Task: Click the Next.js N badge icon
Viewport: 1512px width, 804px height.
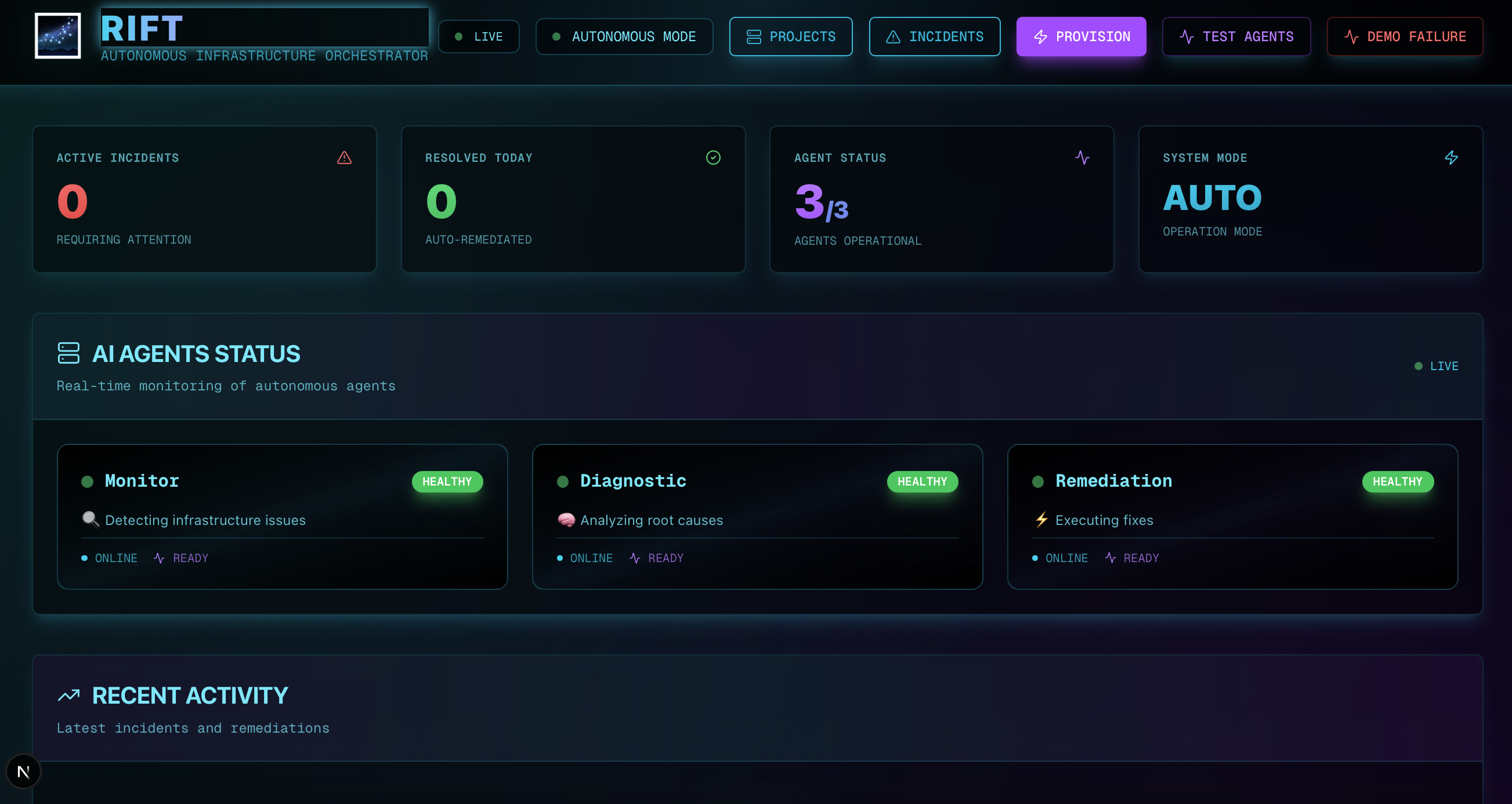Action: click(x=23, y=772)
